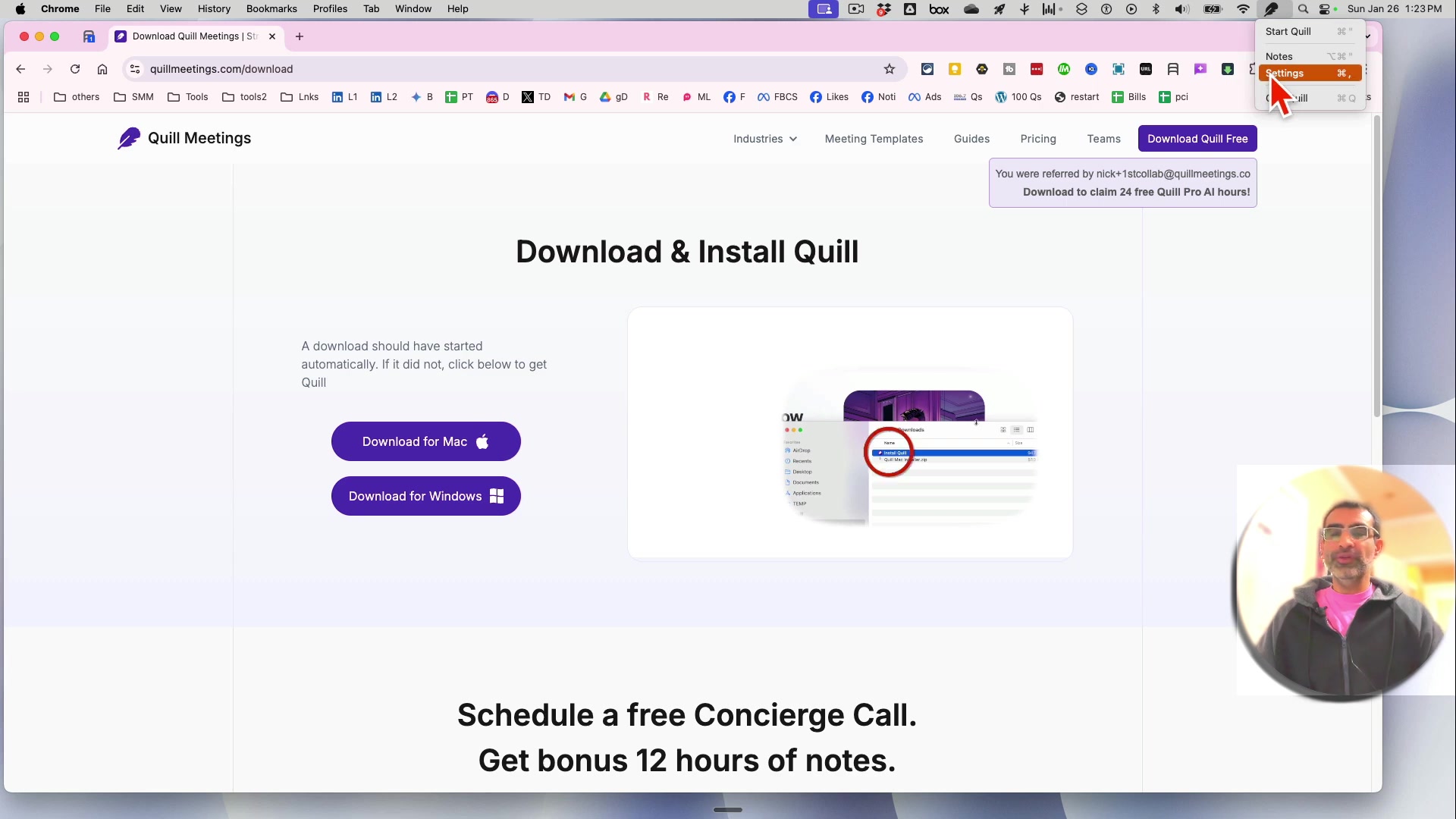Expand the Industries dropdown

pyautogui.click(x=764, y=139)
